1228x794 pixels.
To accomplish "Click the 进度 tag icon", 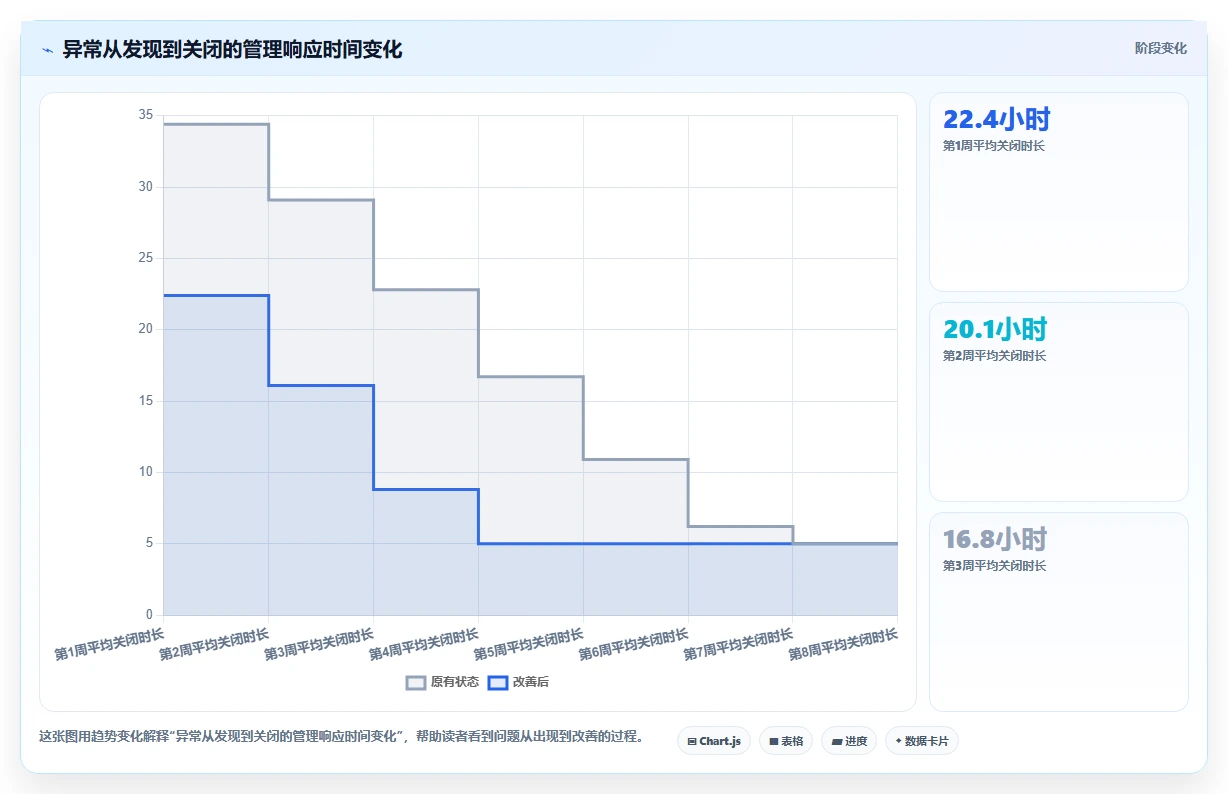I will [x=837, y=741].
